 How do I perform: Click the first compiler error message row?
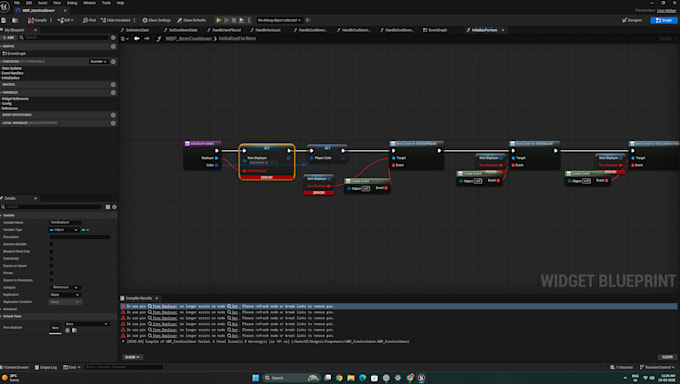tap(399, 306)
